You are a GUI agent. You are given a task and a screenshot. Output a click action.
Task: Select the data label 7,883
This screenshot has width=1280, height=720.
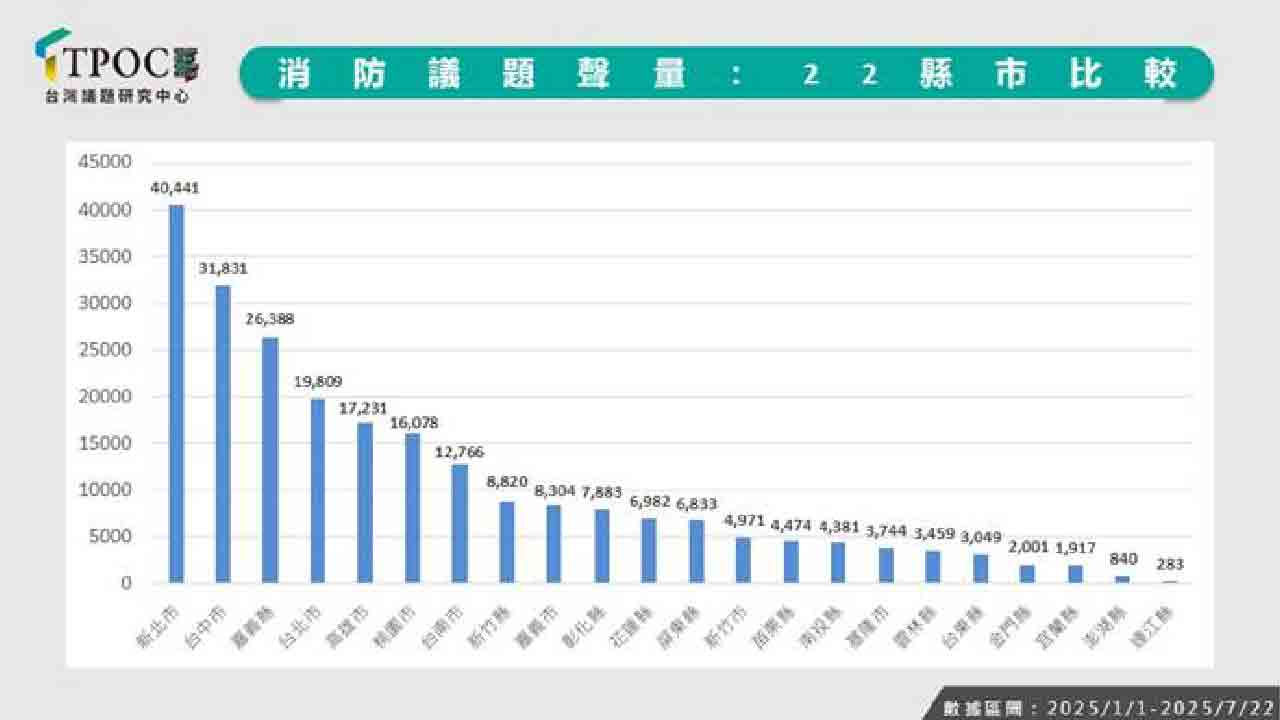(601, 492)
